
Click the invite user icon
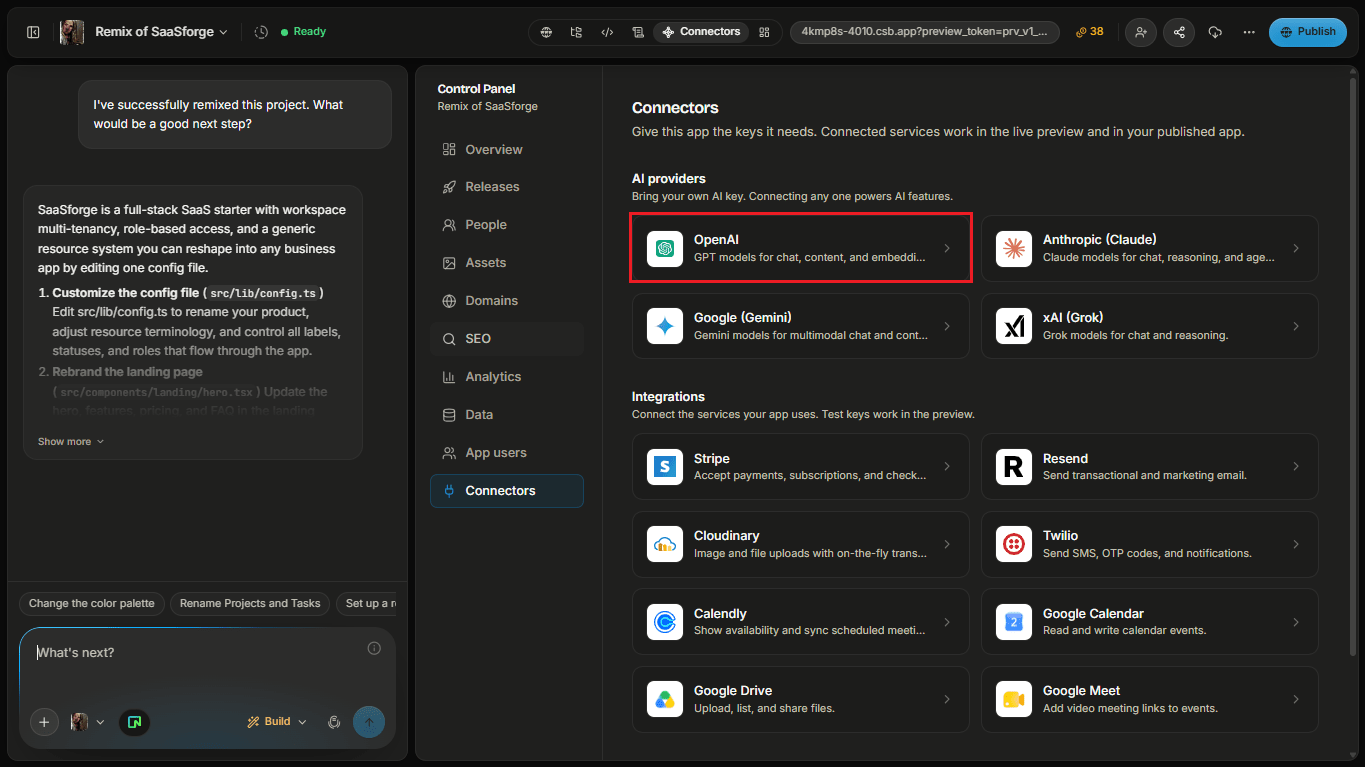(1141, 32)
